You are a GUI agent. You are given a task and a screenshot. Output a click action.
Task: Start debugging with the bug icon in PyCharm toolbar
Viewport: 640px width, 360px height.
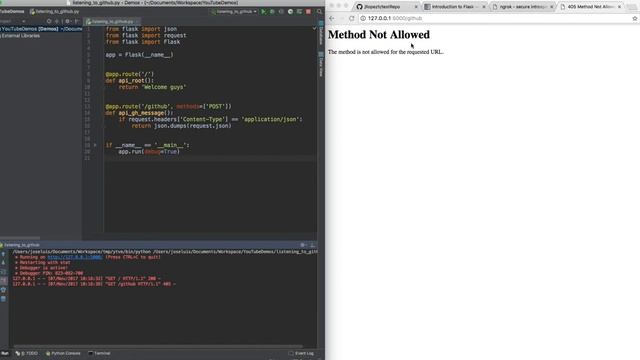[272, 12]
